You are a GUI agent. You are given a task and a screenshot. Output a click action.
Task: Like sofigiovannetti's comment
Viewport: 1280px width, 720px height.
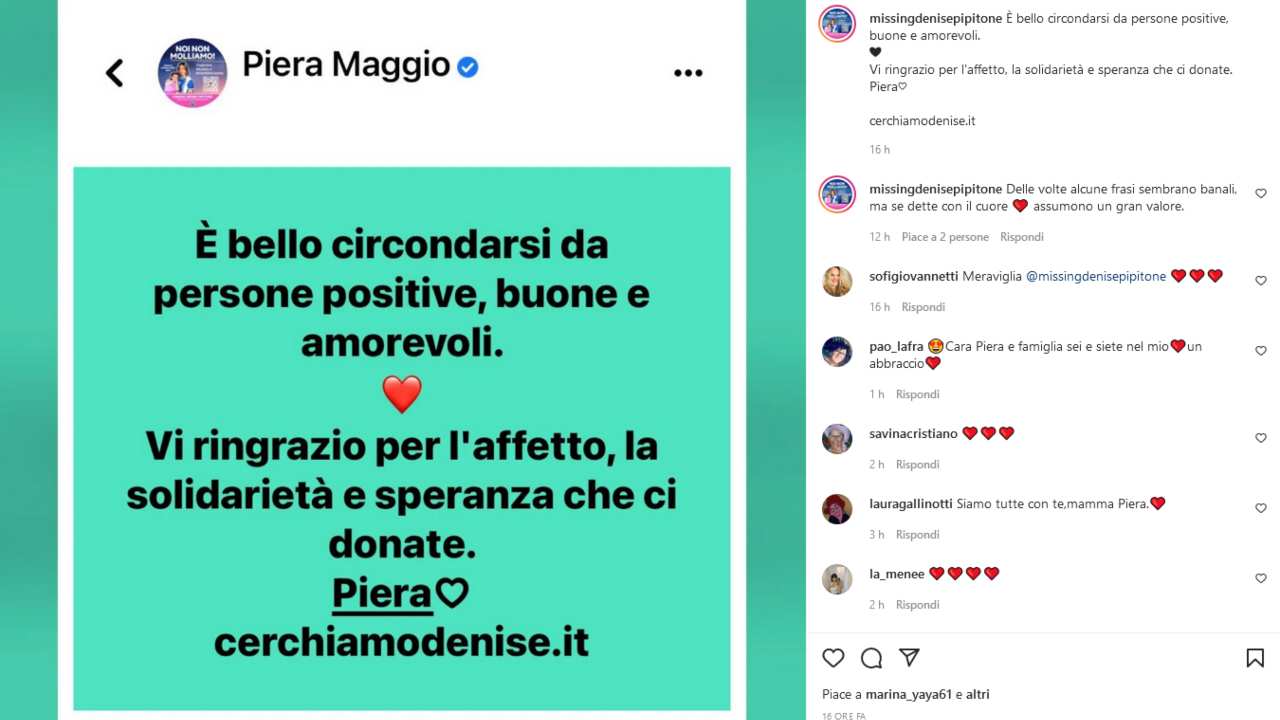(x=1260, y=281)
